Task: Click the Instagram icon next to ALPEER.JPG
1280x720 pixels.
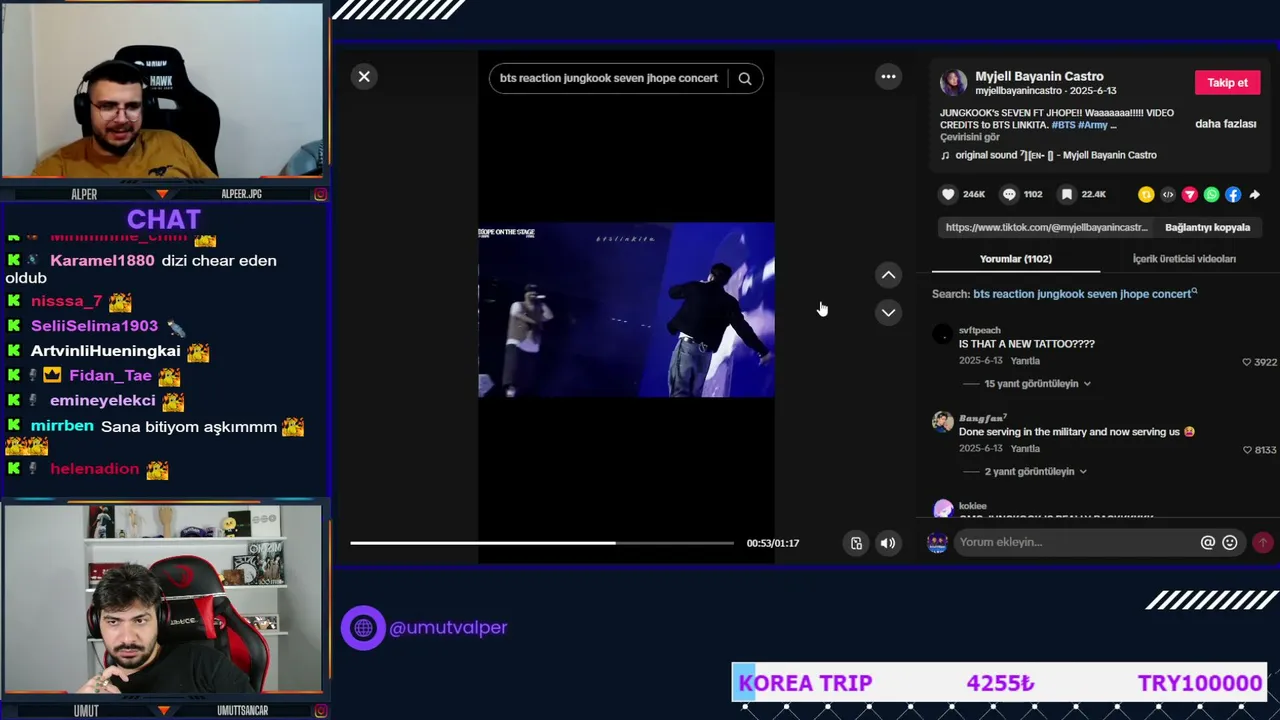Action: point(320,194)
